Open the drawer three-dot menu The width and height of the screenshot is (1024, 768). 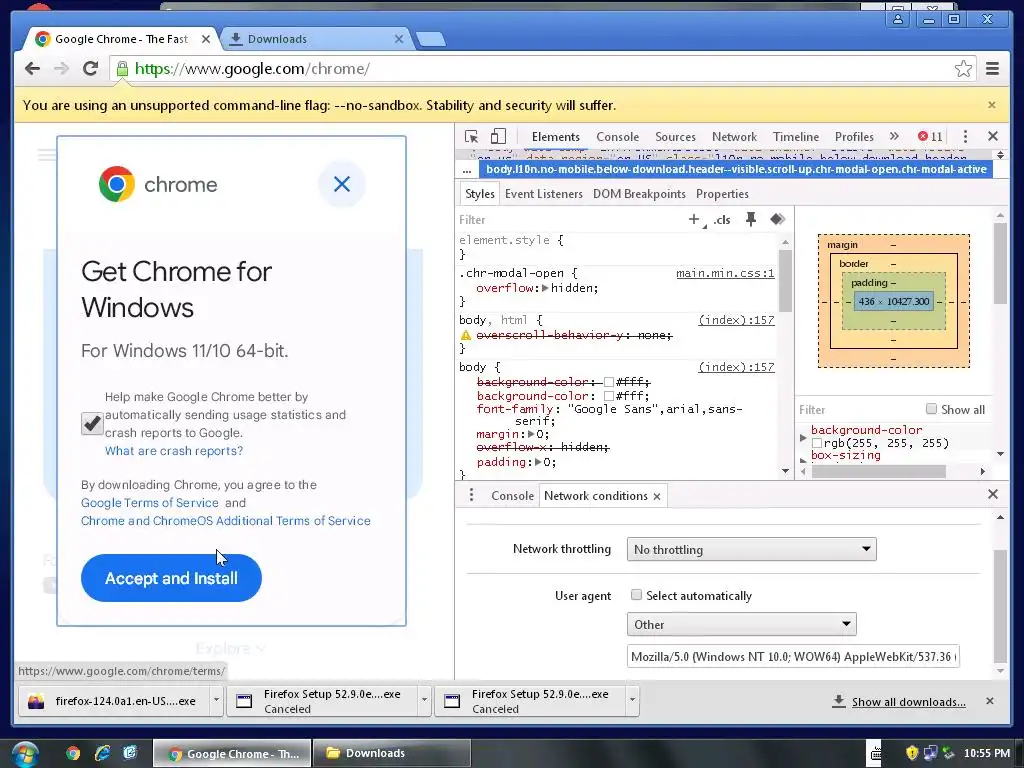coord(472,495)
